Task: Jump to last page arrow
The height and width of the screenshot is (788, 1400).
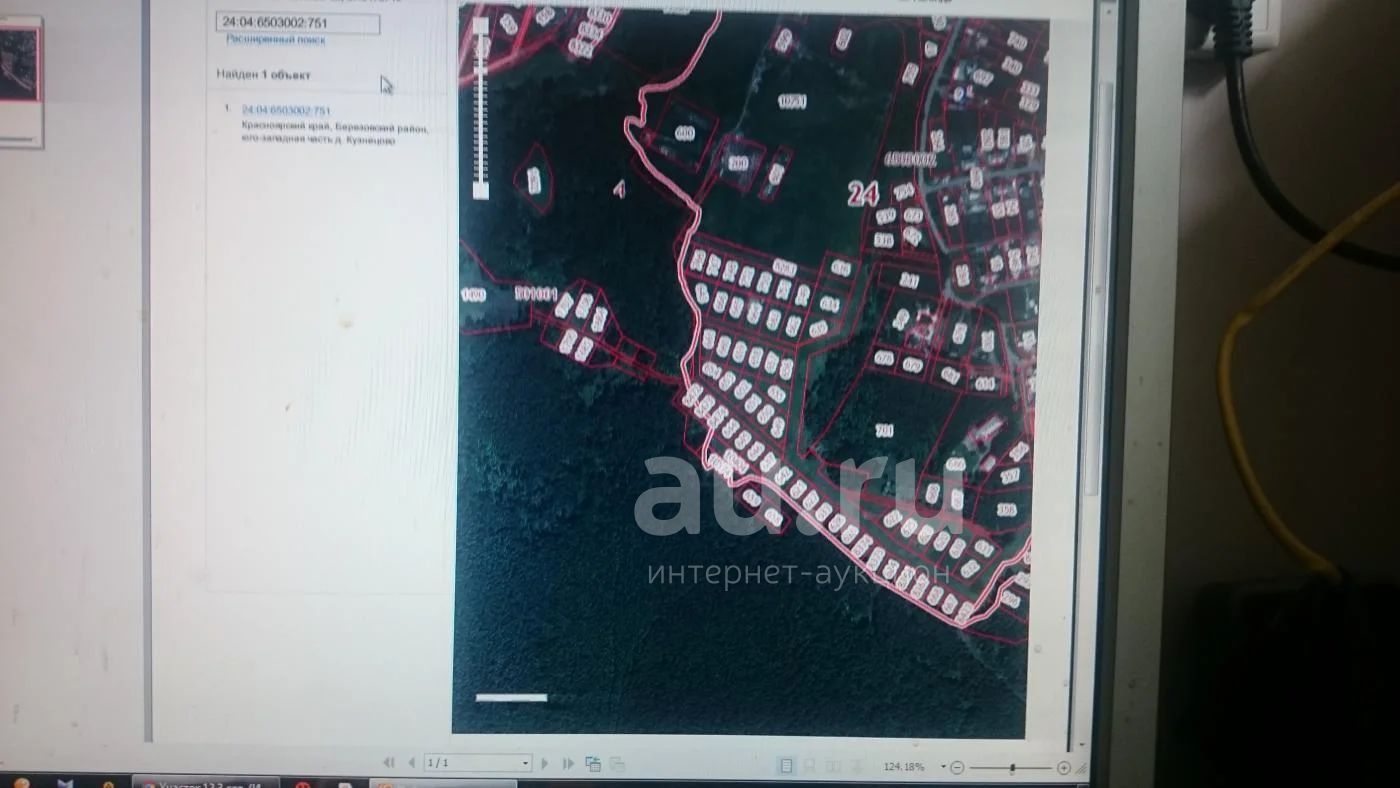Action: [568, 764]
